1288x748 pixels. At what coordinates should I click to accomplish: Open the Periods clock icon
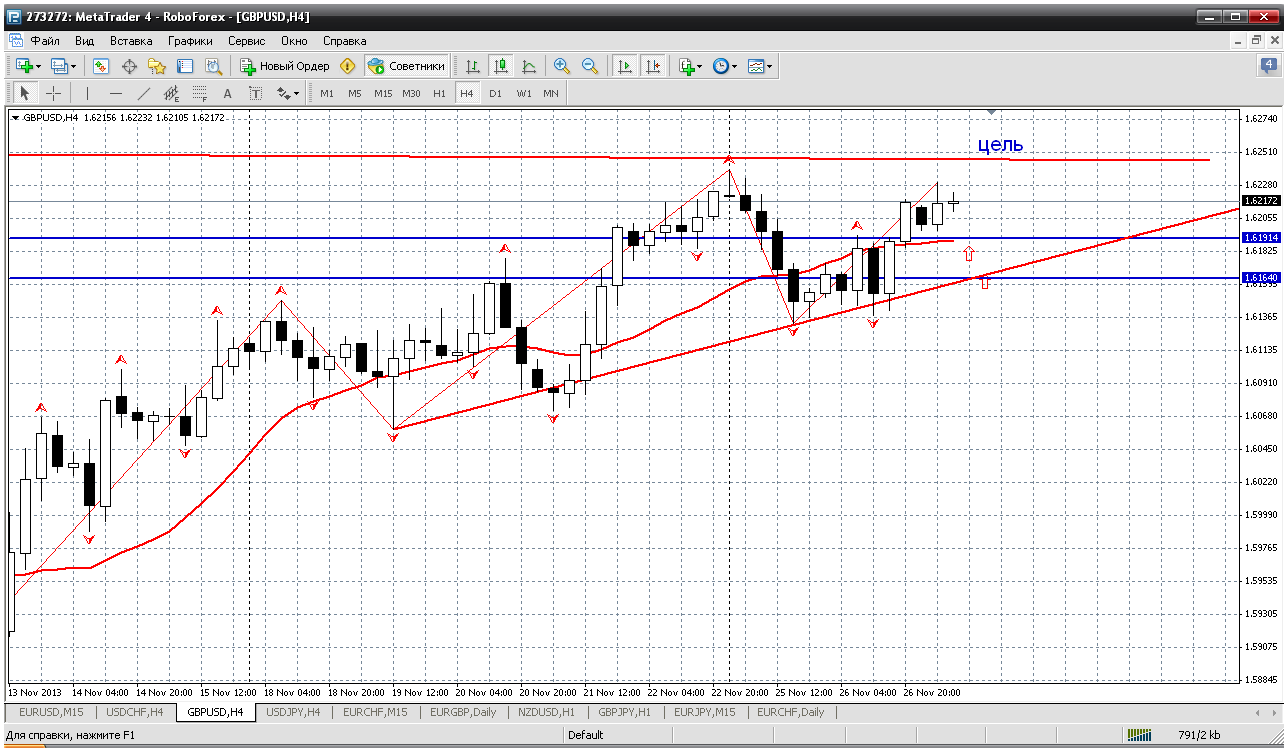tap(721, 66)
